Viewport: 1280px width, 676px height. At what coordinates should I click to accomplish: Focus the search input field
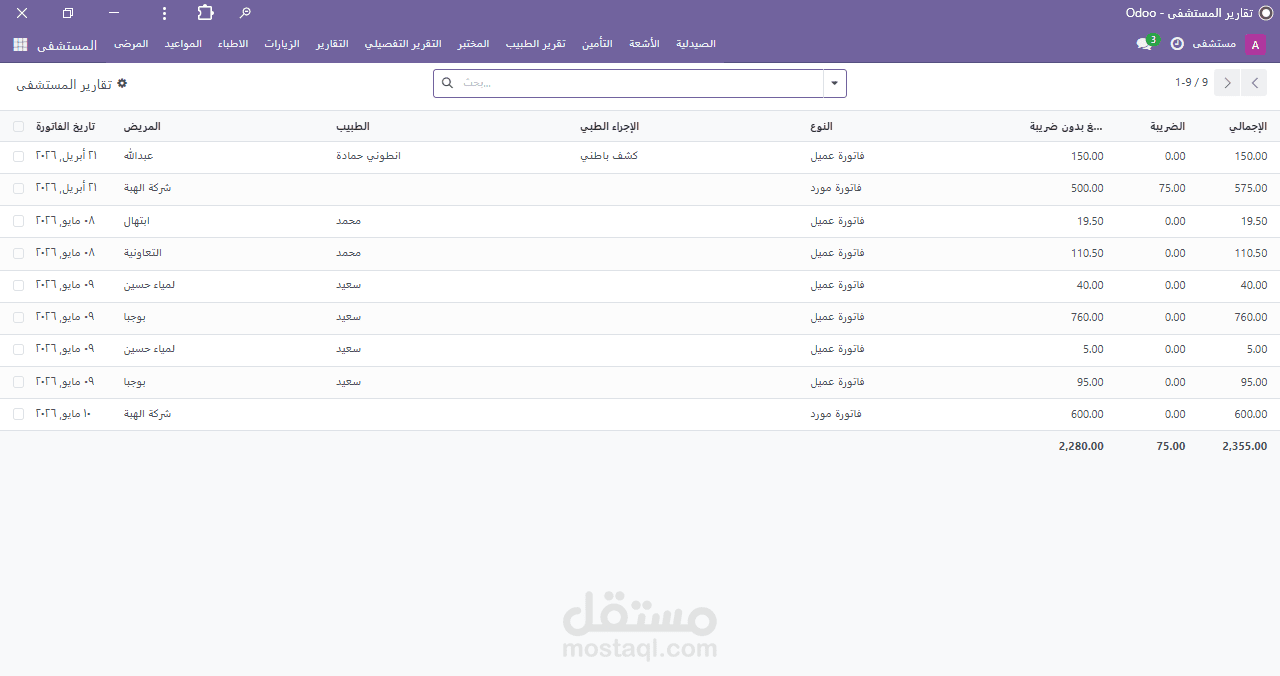(x=640, y=84)
